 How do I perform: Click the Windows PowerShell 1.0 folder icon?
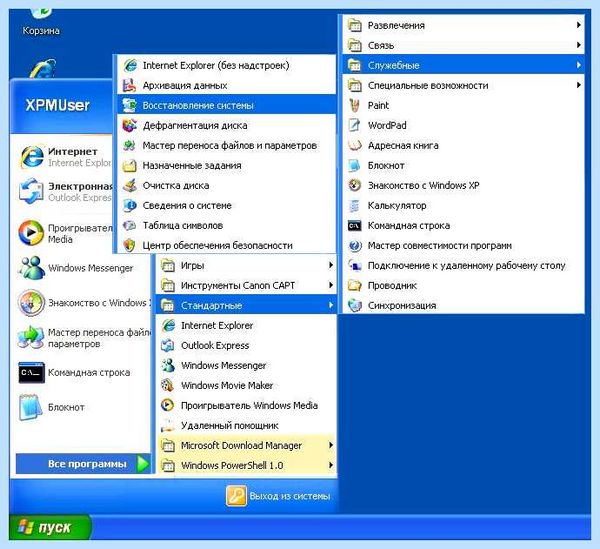click(x=168, y=465)
